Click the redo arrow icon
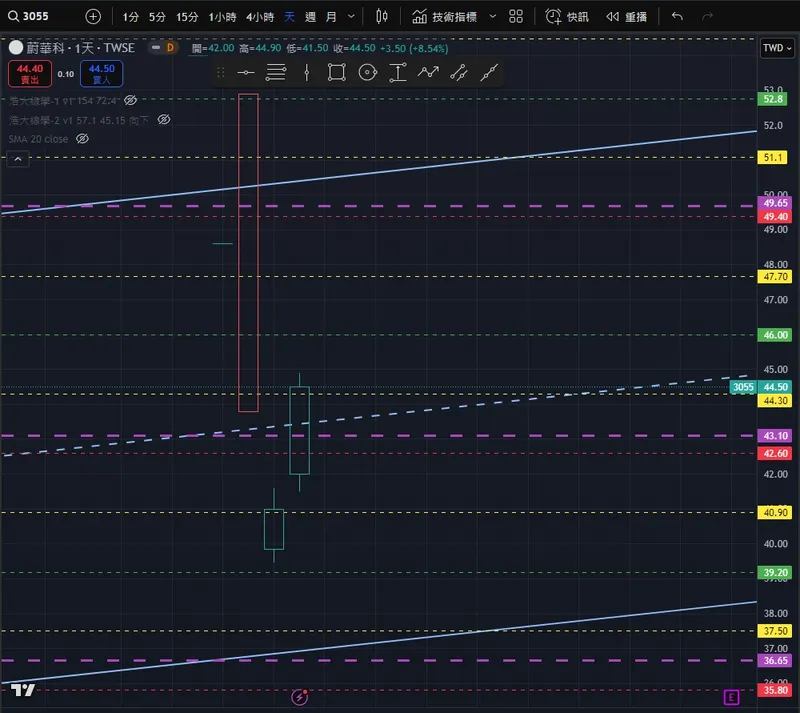The image size is (800, 713). point(708,17)
